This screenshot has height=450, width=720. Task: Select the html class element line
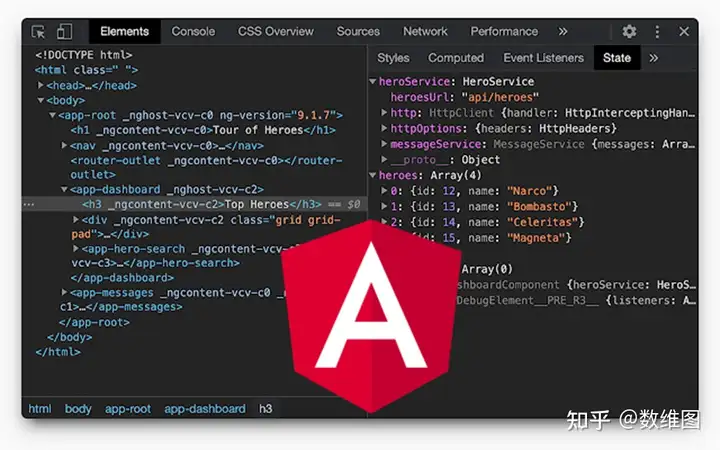86,70
